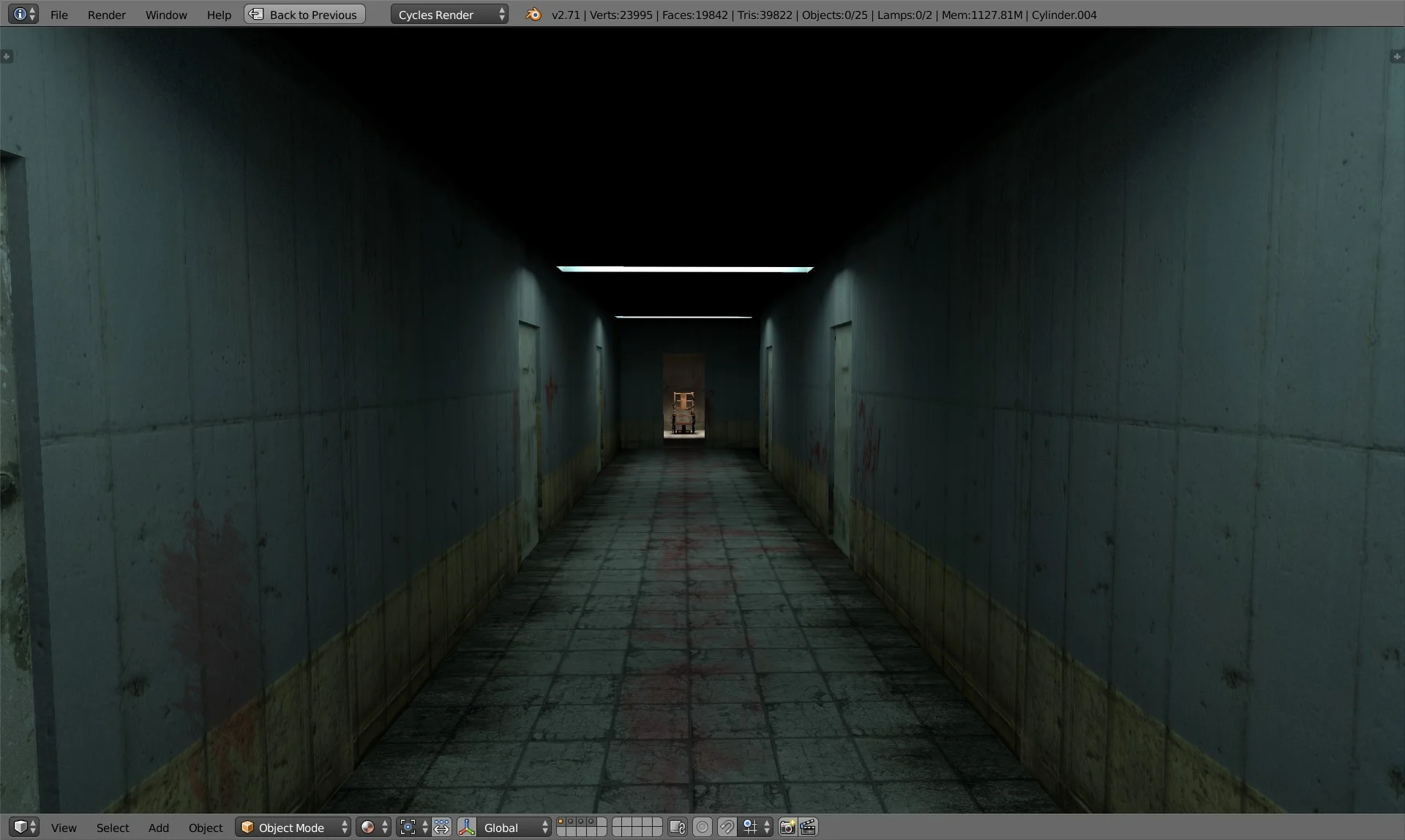This screenshot has height=840, width=1405.
Task: Click the OpenGL render image camera icon
Action: point(787,827)
